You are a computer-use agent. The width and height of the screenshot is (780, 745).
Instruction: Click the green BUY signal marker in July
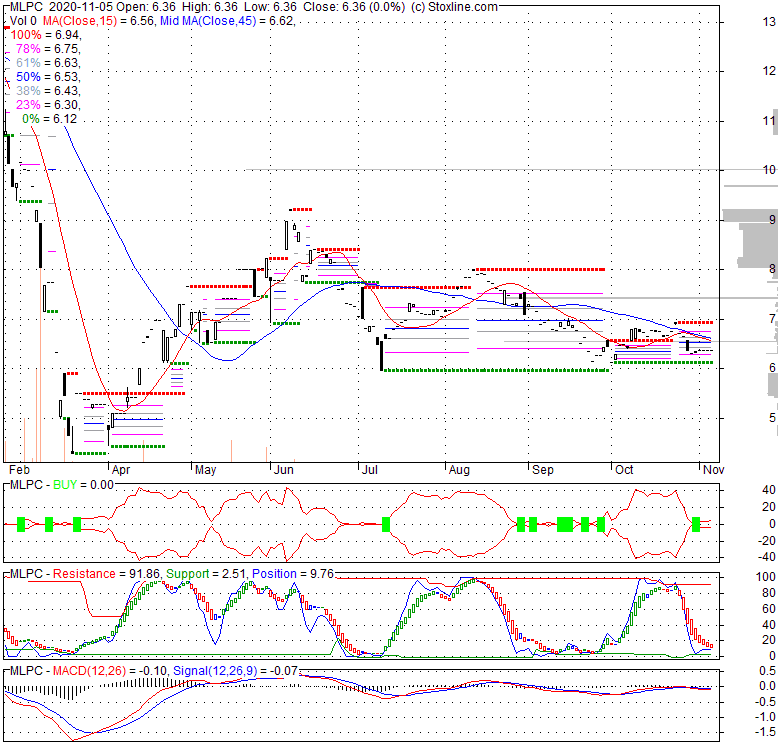click(386, 524)
